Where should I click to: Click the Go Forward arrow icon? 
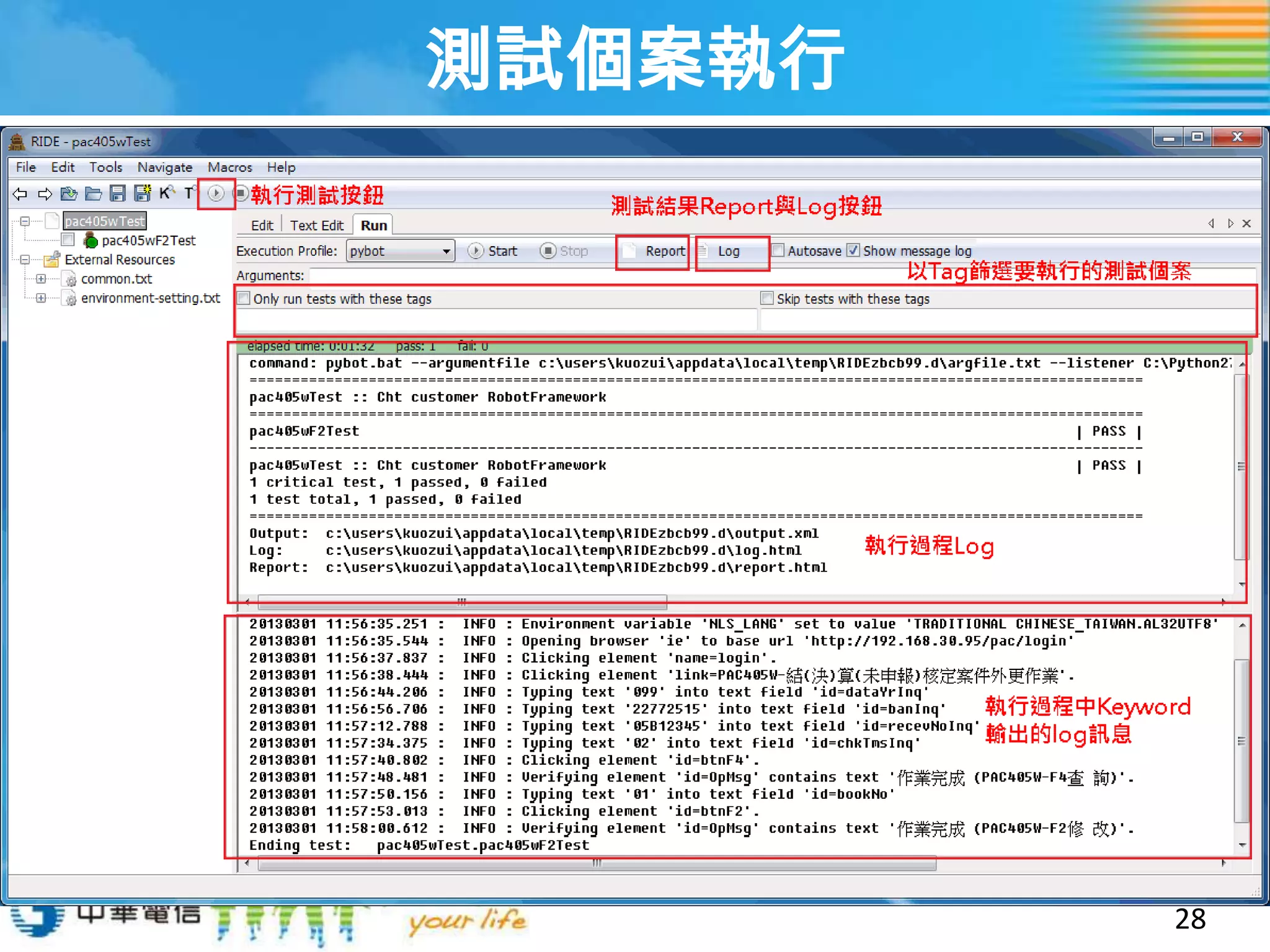pos(45,194)
